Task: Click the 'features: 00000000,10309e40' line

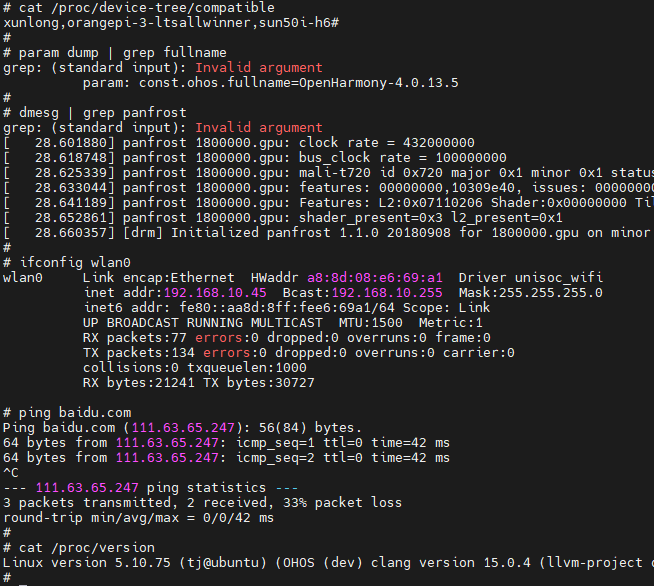Action: click(328, 188)
